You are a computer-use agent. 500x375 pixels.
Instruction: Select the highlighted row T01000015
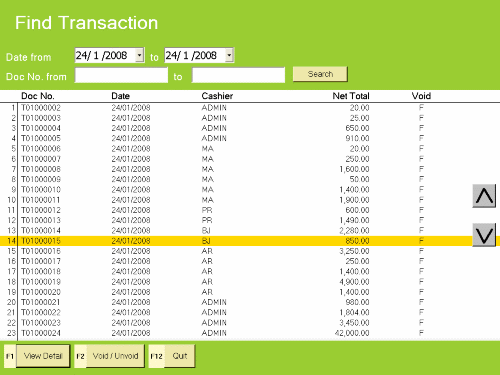pos(250,241)
